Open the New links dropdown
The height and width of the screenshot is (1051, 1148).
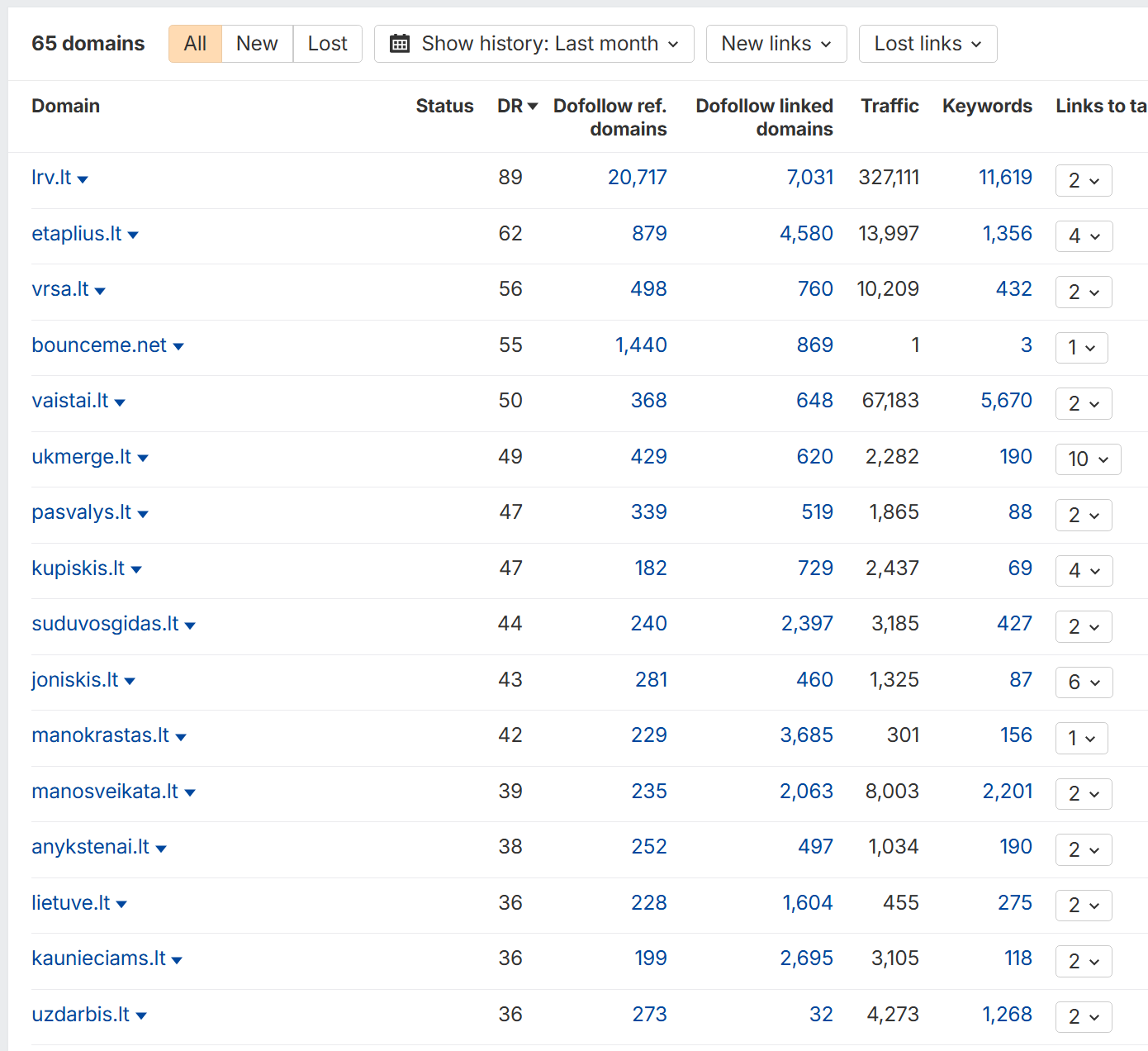tap(776, 44)
